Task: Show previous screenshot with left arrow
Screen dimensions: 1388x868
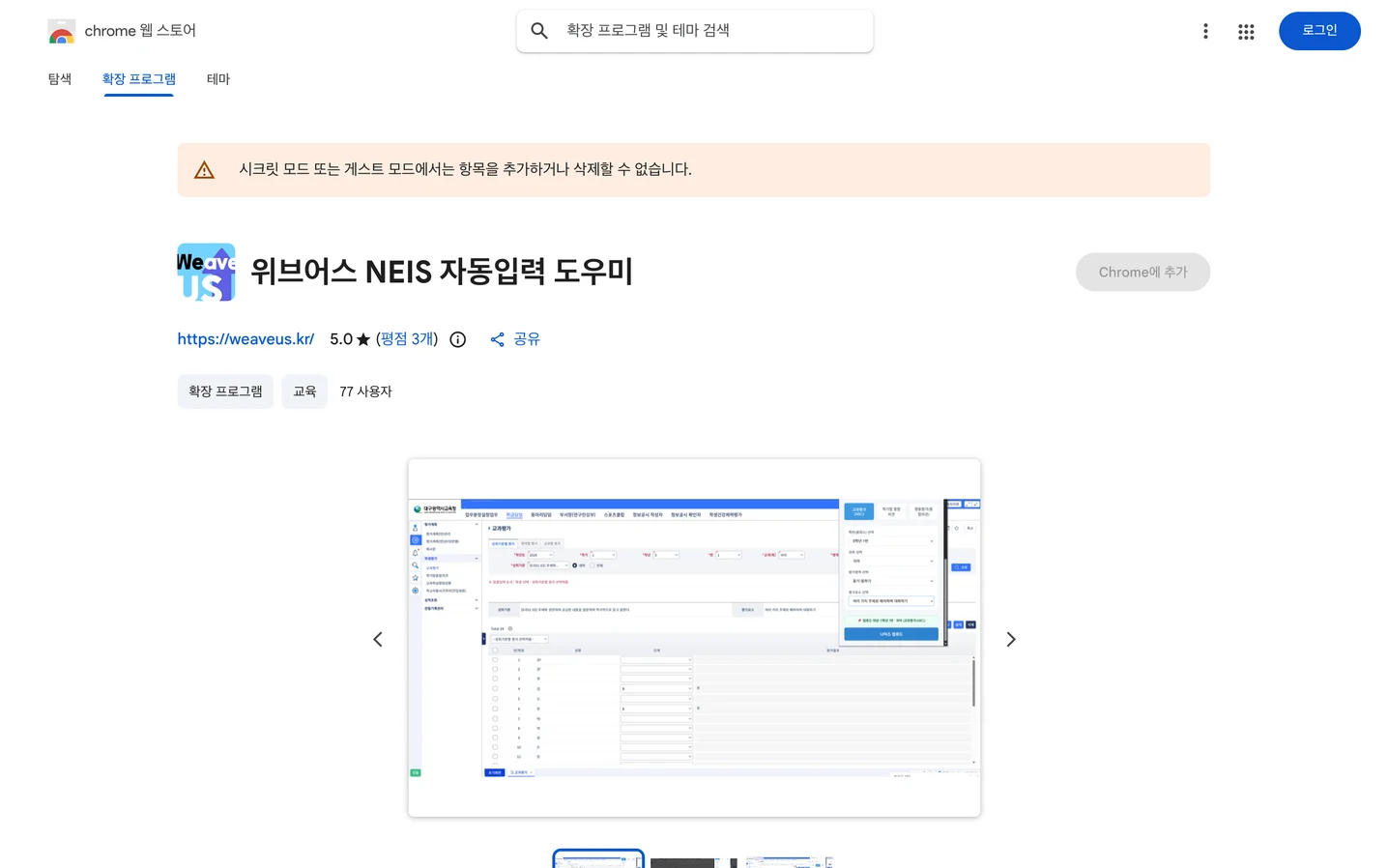Action: click(378, 639)
